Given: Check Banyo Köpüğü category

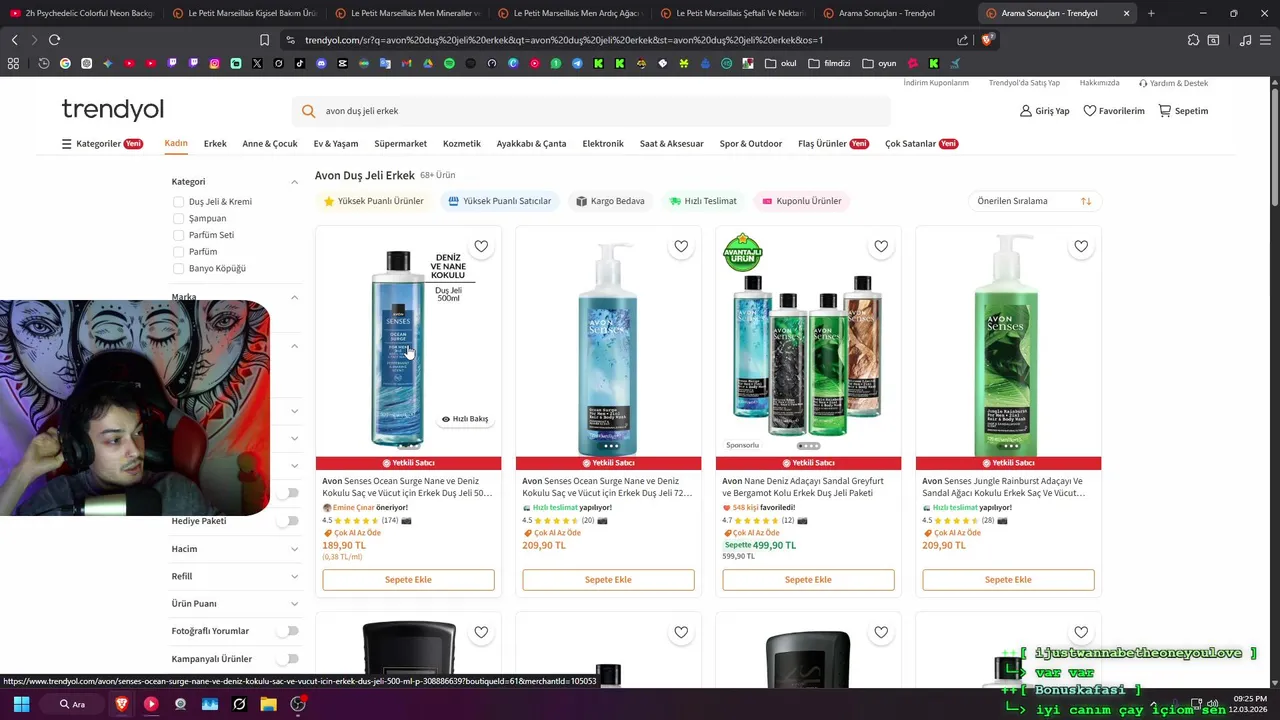Looking at the screenshot, I should click(x=179, y=268).
